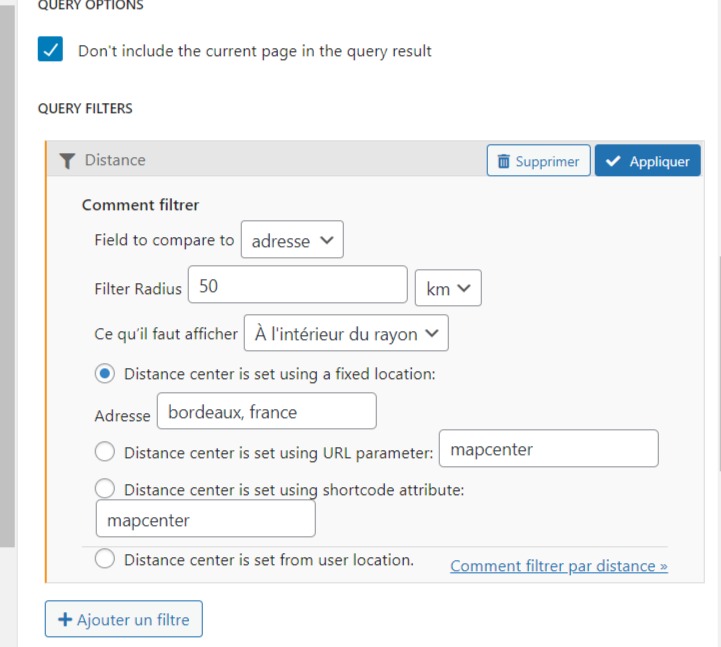Open the "adresse" field to compare dropdown

[292, 241]
